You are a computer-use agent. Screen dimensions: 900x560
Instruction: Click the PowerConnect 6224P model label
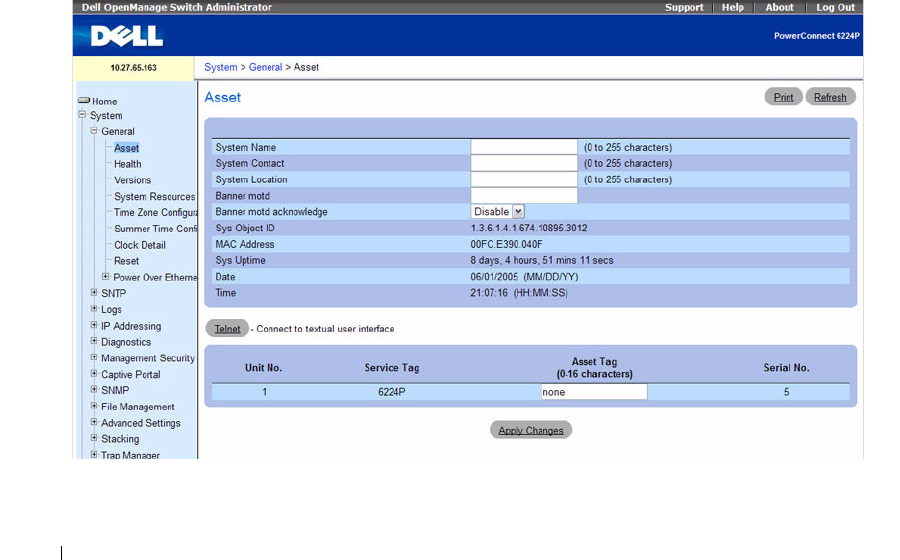[816, 36]
